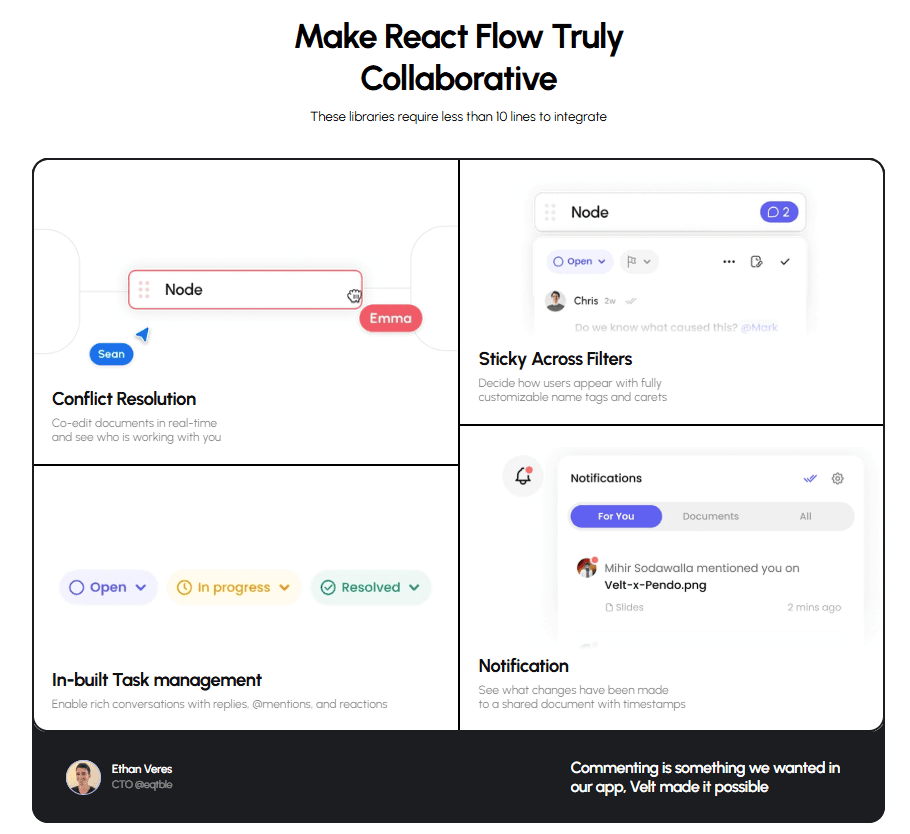Open Notifications settings via gear icon
Image resolution: width=910 pixels, height=834 pixels.
[x=836, y=479]
